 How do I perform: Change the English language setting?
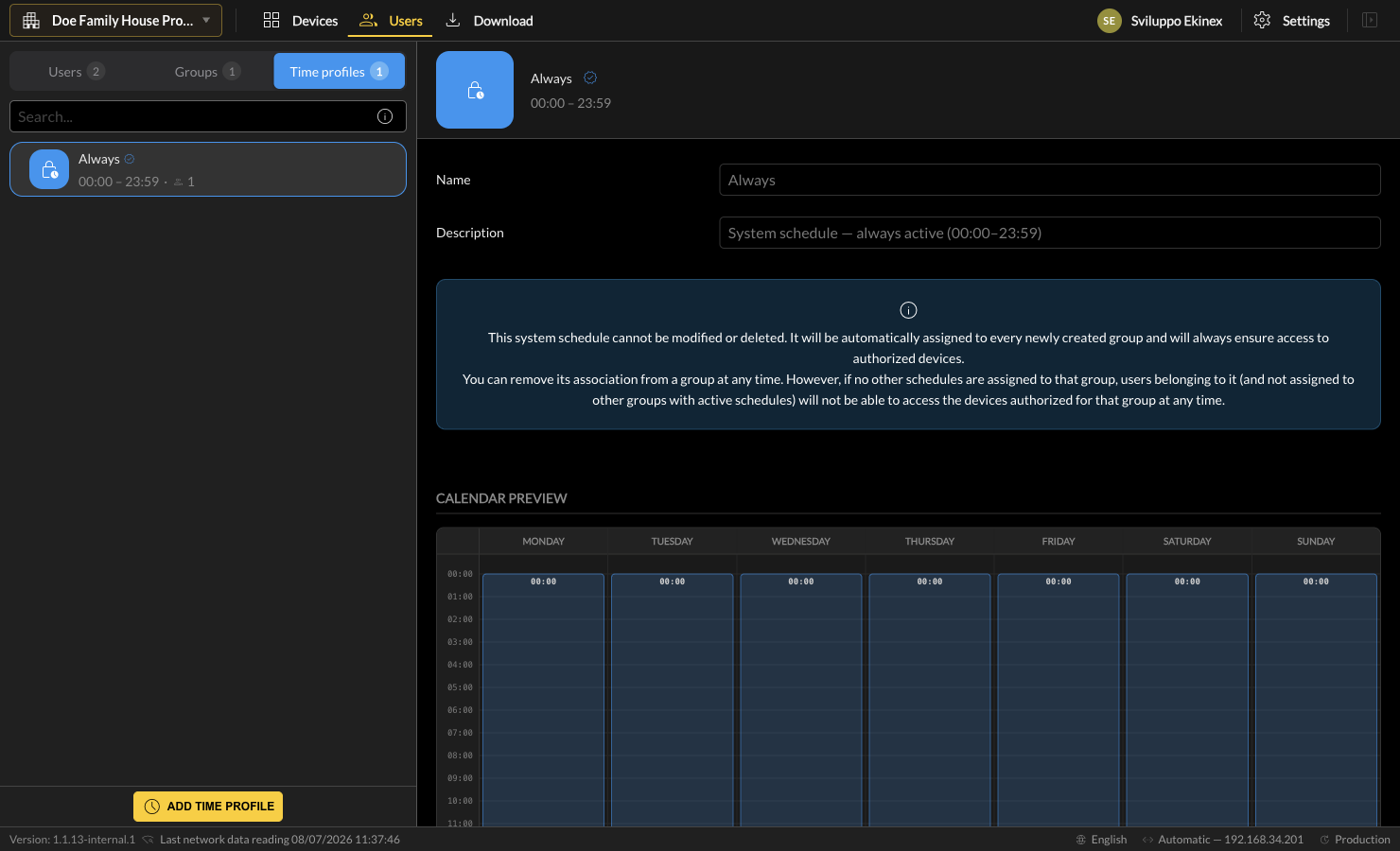[1109, 840]
